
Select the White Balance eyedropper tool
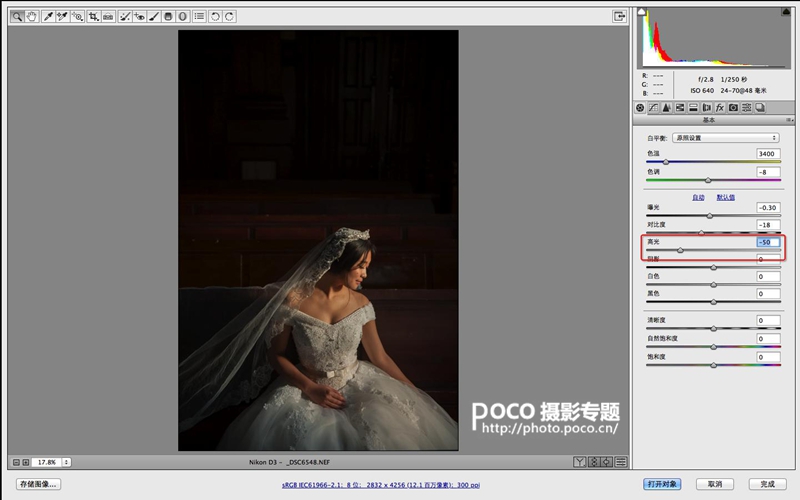tap(48, 16)
